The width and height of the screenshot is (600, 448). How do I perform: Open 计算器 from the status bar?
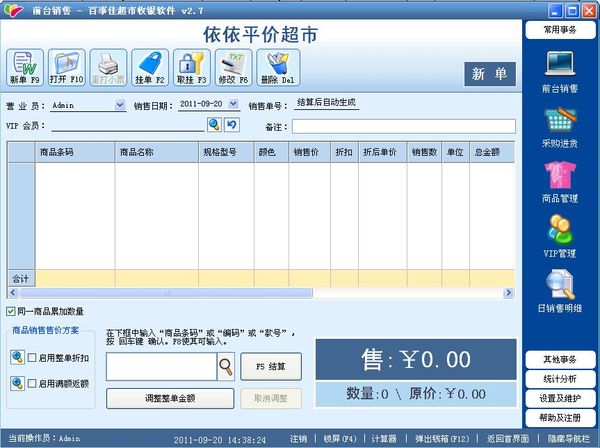384,439
